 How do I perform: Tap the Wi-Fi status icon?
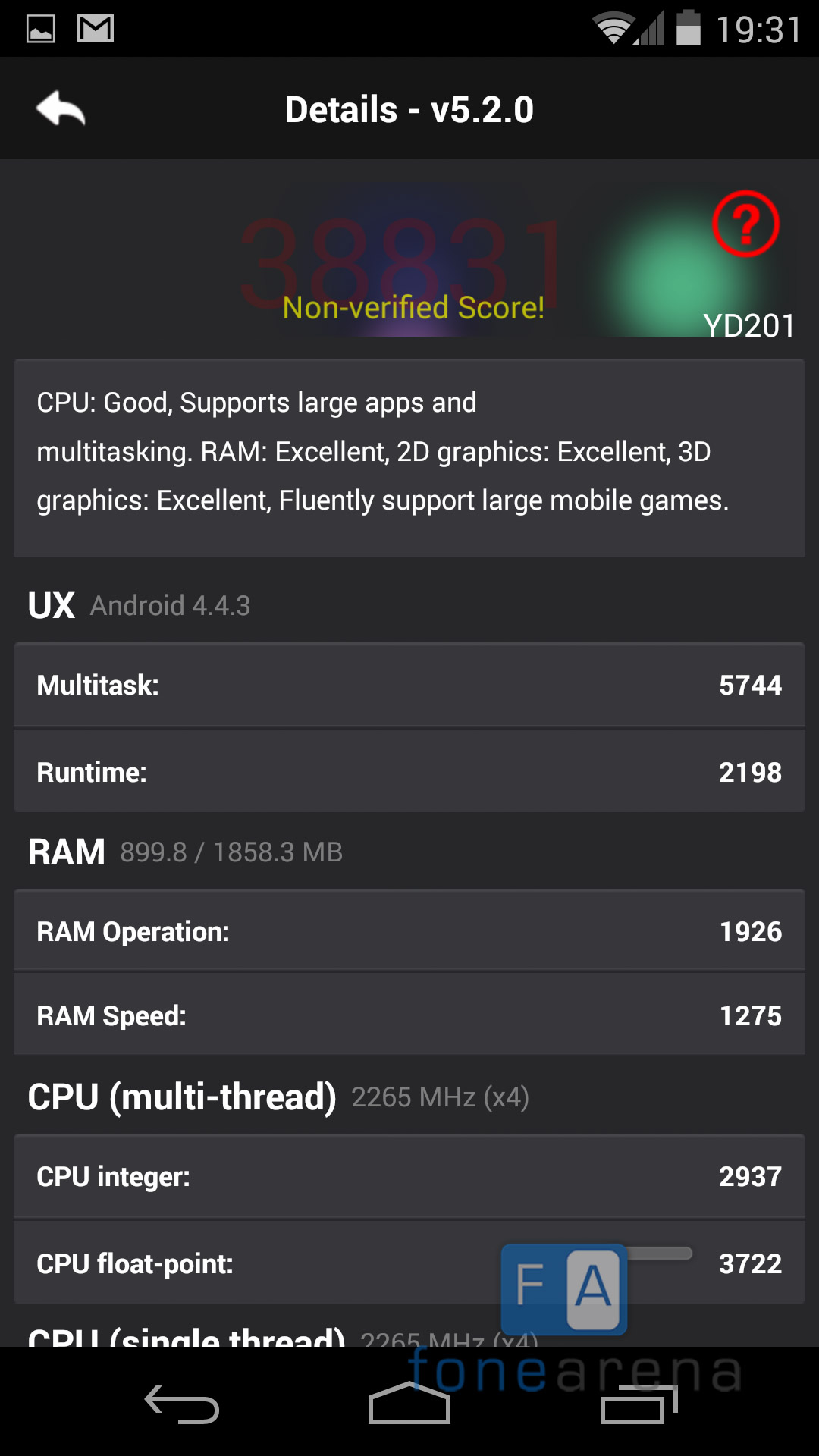click(x=613, y=29)
